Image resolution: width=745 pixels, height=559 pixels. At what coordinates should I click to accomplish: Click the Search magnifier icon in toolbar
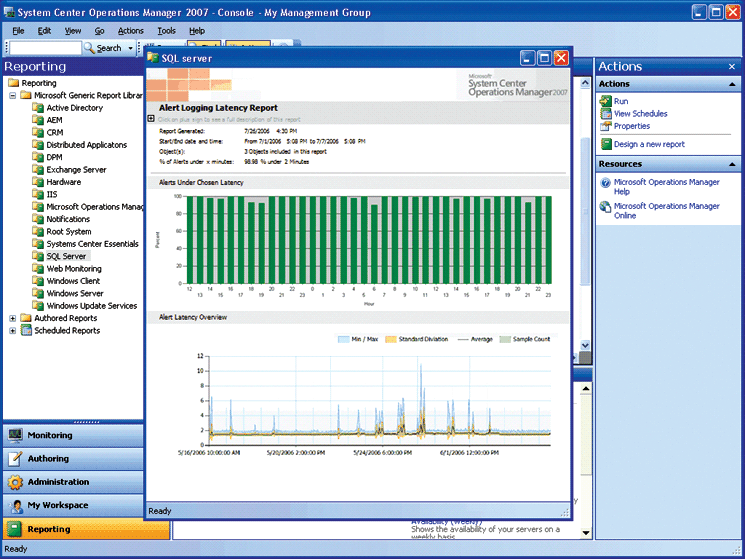(89, 48)
